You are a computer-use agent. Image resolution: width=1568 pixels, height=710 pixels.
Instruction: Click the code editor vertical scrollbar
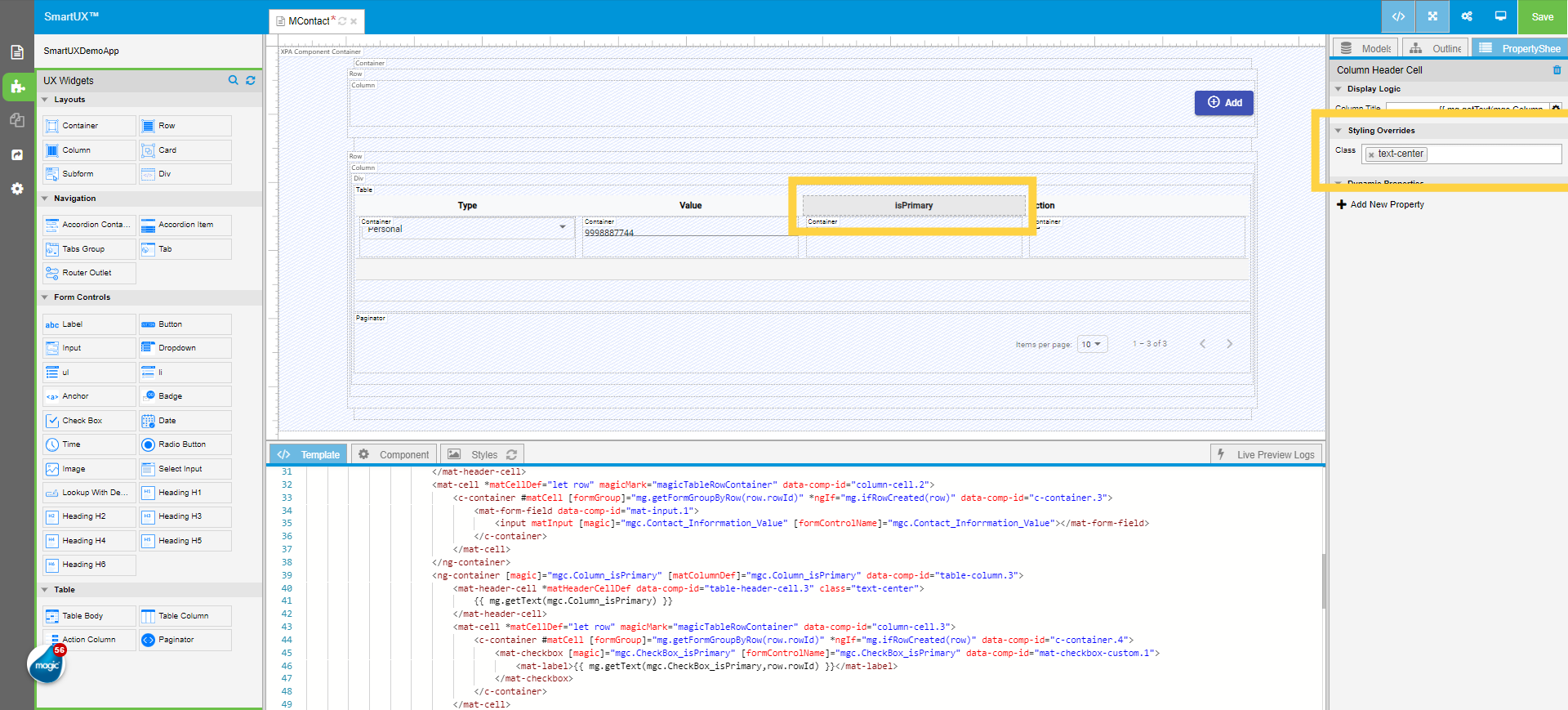(1323, 581)
